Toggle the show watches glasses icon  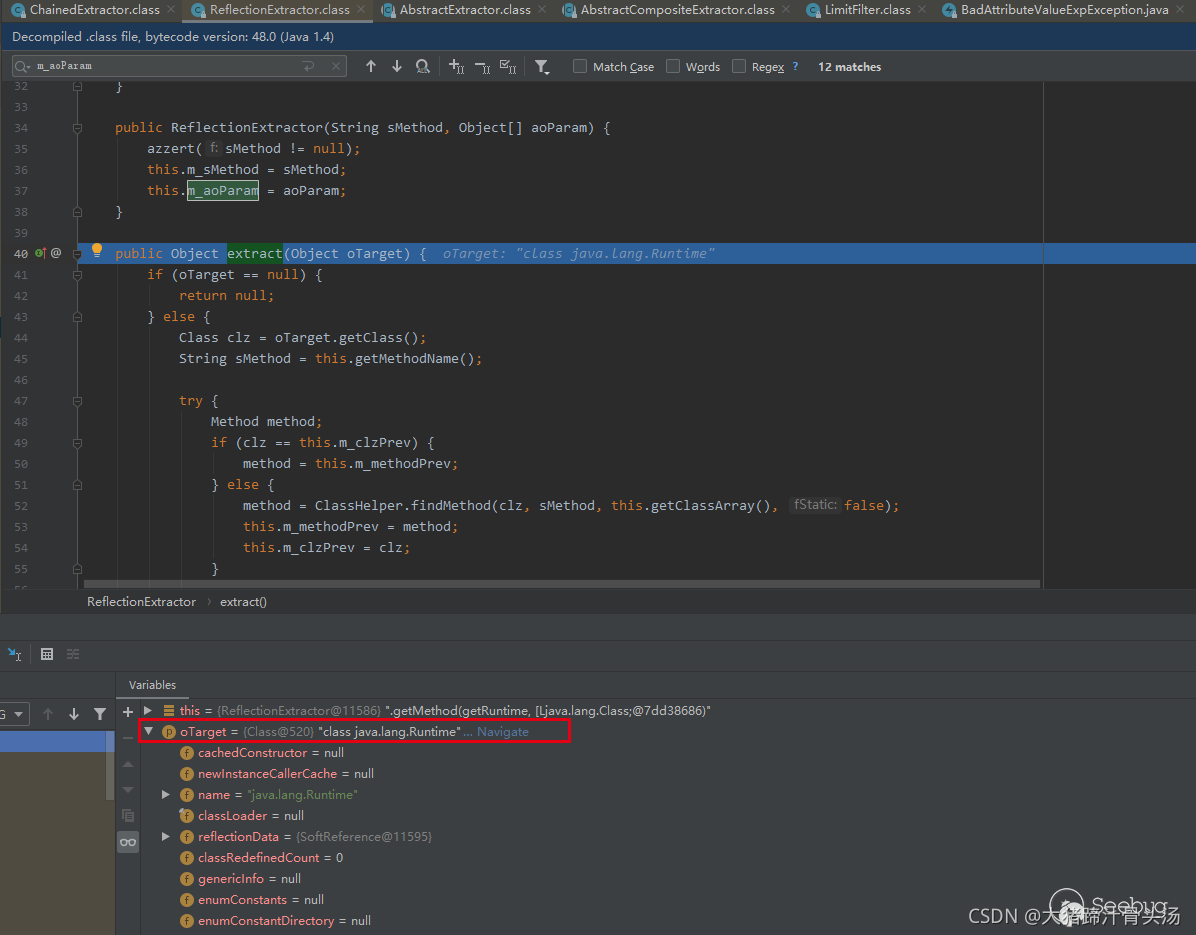point(127,842)
